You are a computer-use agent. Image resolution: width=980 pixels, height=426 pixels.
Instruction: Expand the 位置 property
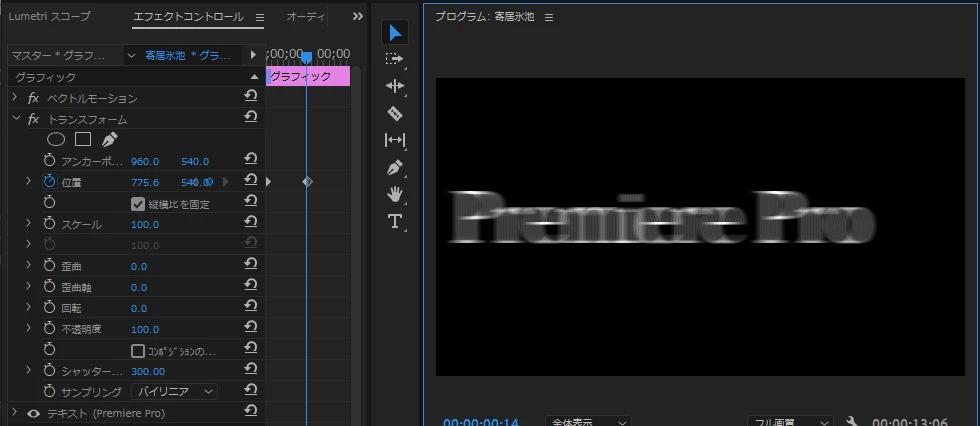click(x=28, y=181)
